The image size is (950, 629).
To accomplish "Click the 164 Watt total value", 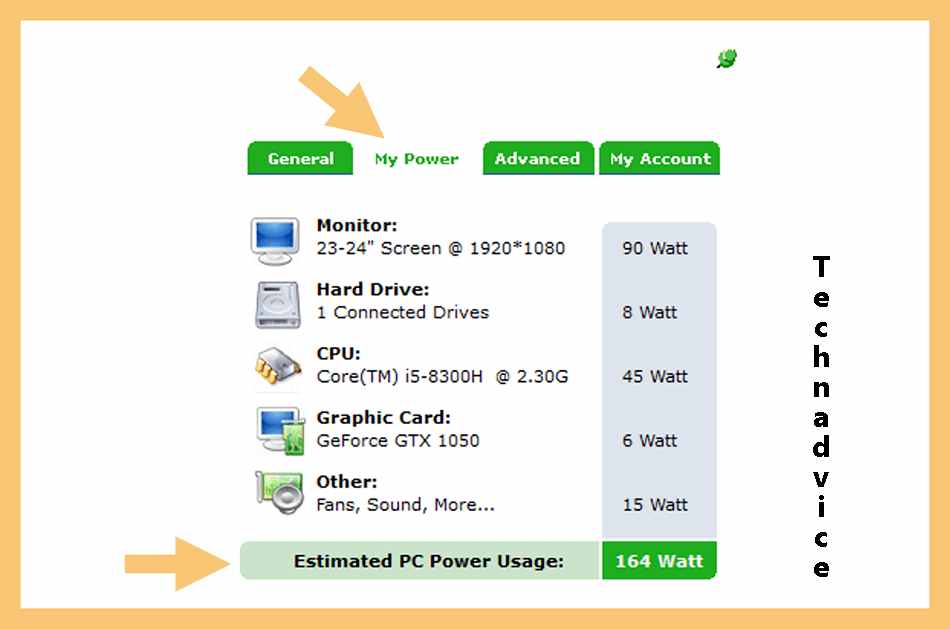I will 659,561.
